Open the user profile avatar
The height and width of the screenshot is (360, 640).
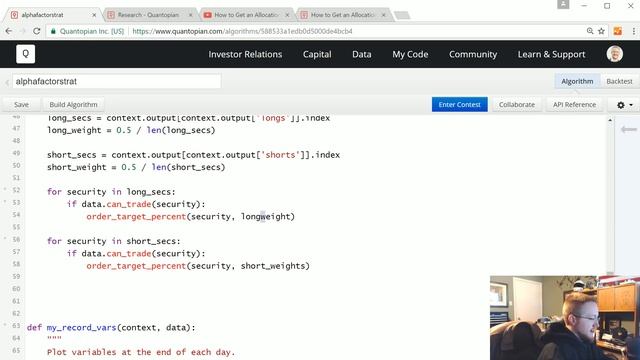click(x=614, y=54)
